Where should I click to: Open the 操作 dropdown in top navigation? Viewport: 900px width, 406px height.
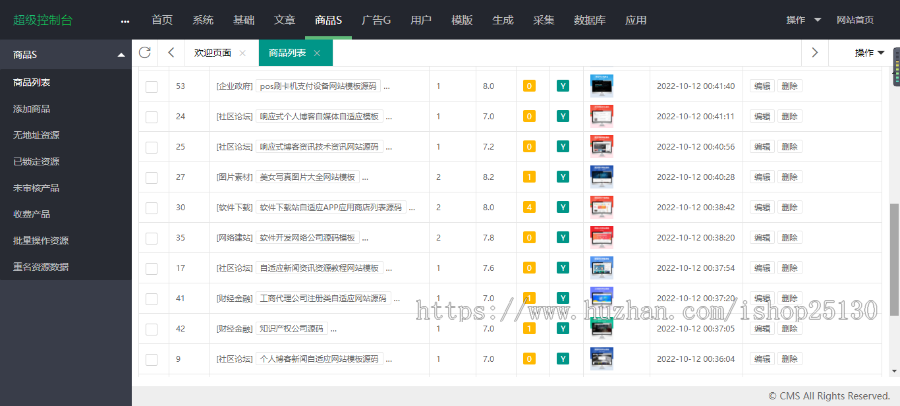point(804,20)
